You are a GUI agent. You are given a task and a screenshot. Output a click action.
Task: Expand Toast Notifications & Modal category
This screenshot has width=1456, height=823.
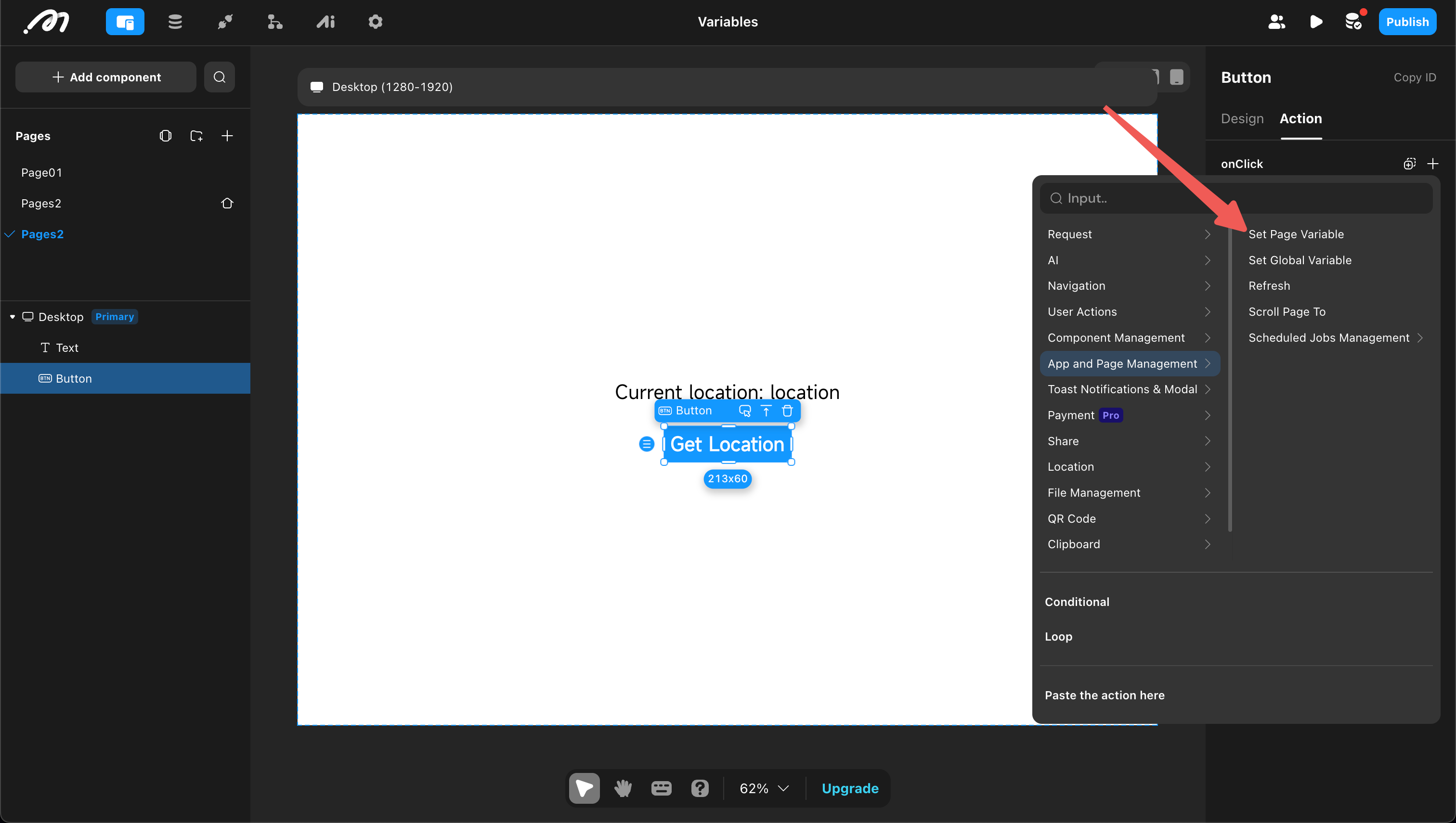[1130, 389]
